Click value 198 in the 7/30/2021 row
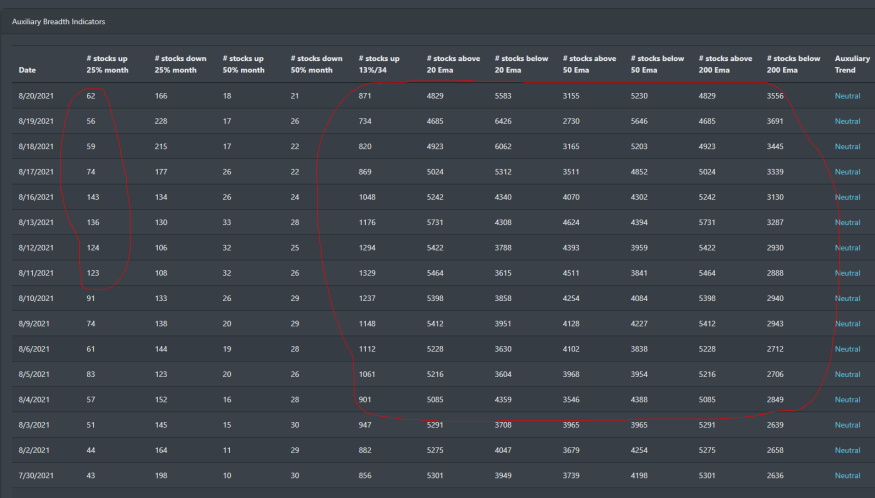 click(161, 476)
